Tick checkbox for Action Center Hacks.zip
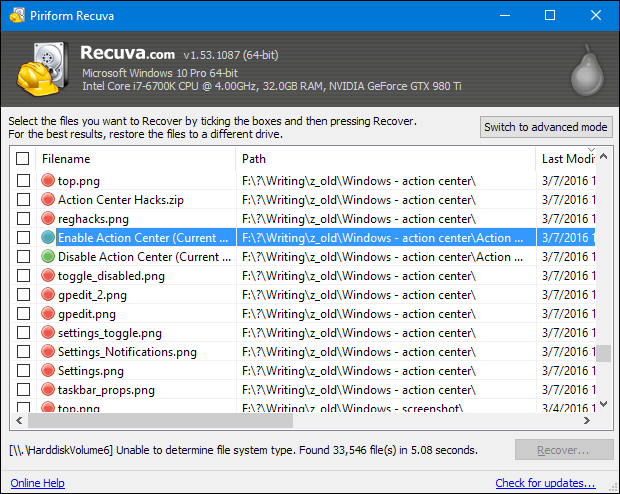The width and height of the screenshot is (620, 494). (x=23, y=199)
